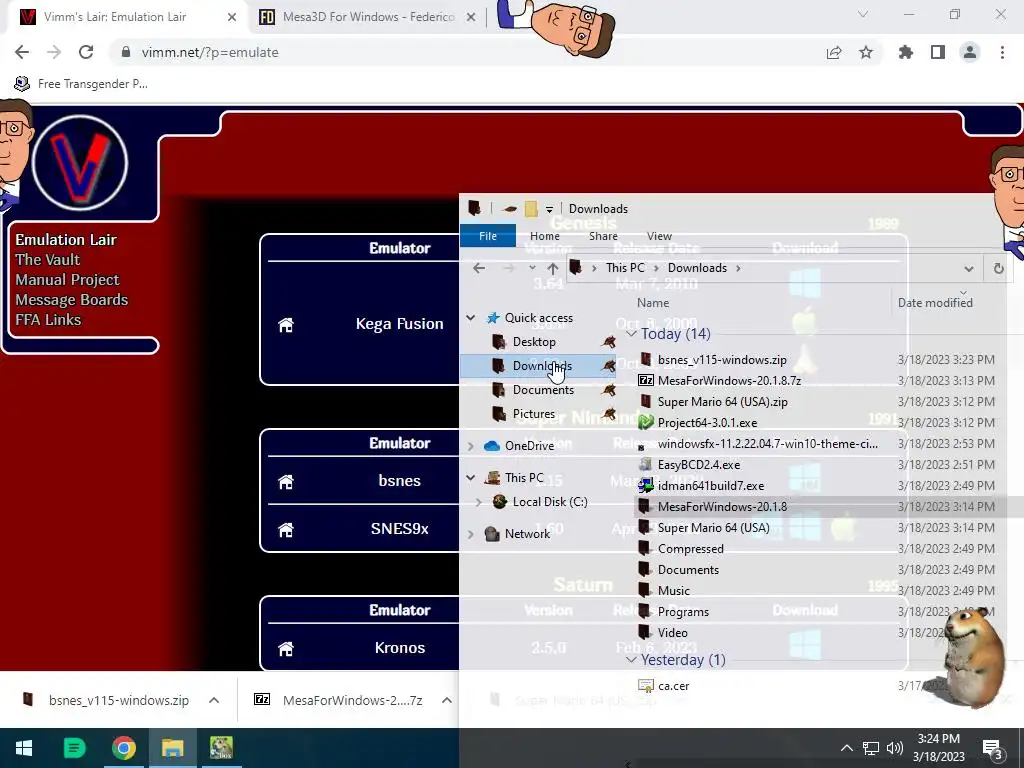Select the ca.cer certificate file
The width and height of the screenshot is (1024, 768).
pos(673,686)
